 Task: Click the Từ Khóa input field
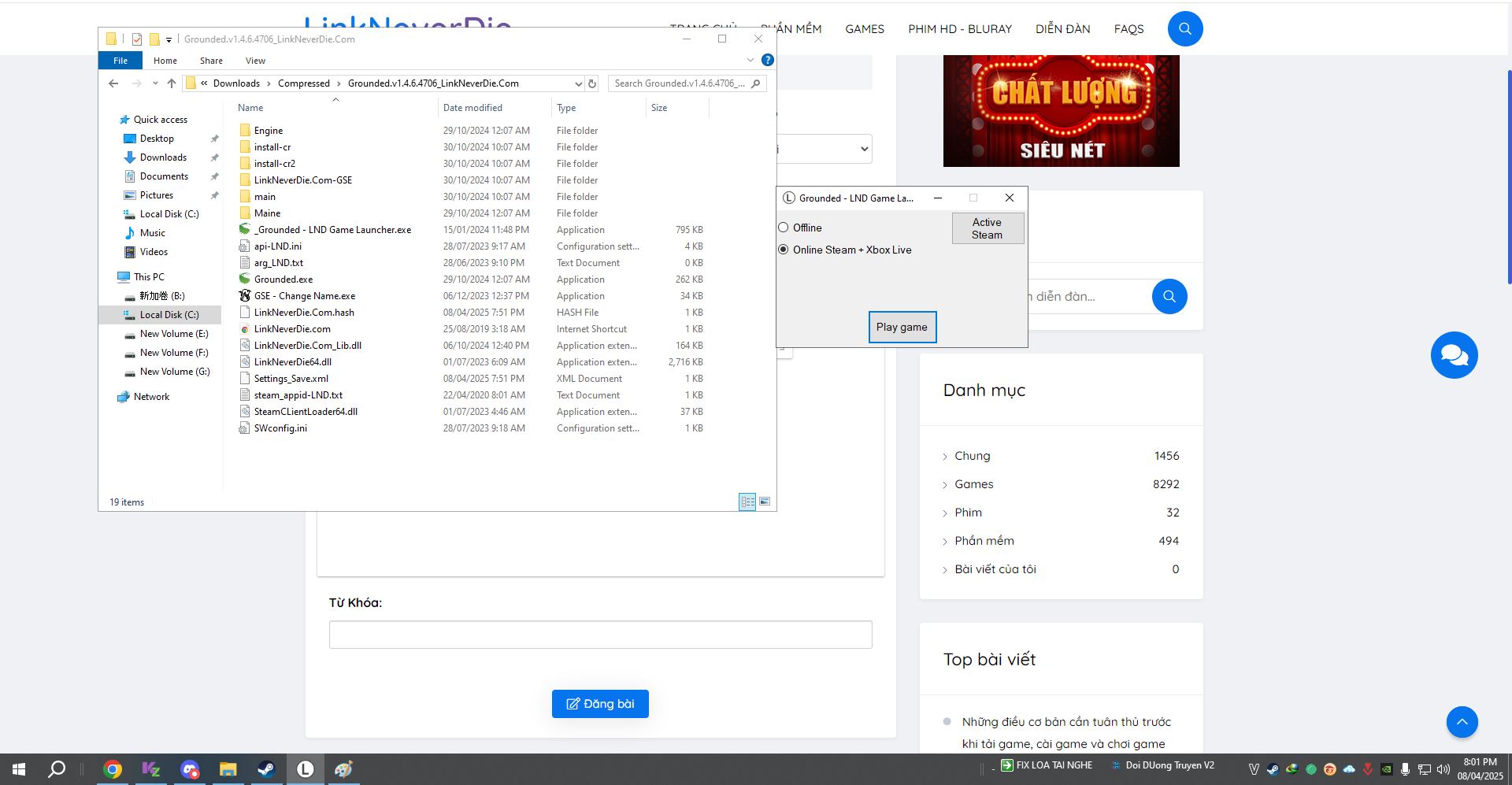pos(600,635)
